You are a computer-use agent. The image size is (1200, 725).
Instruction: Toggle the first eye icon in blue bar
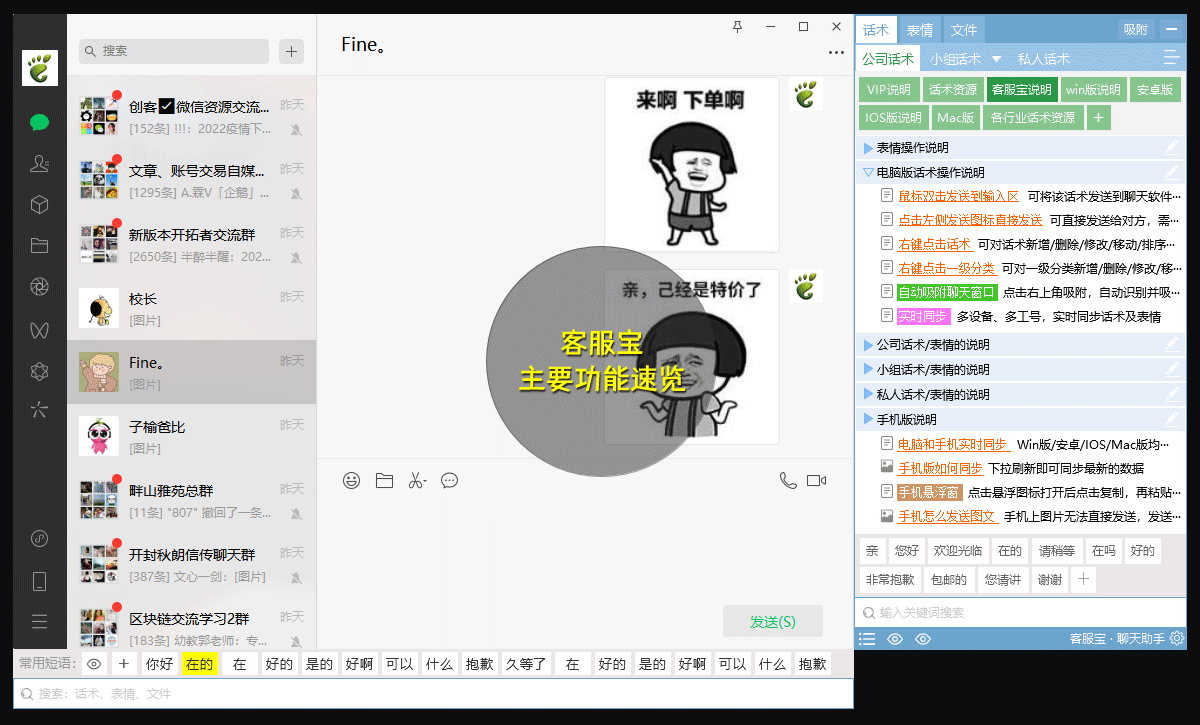[894, 639]
